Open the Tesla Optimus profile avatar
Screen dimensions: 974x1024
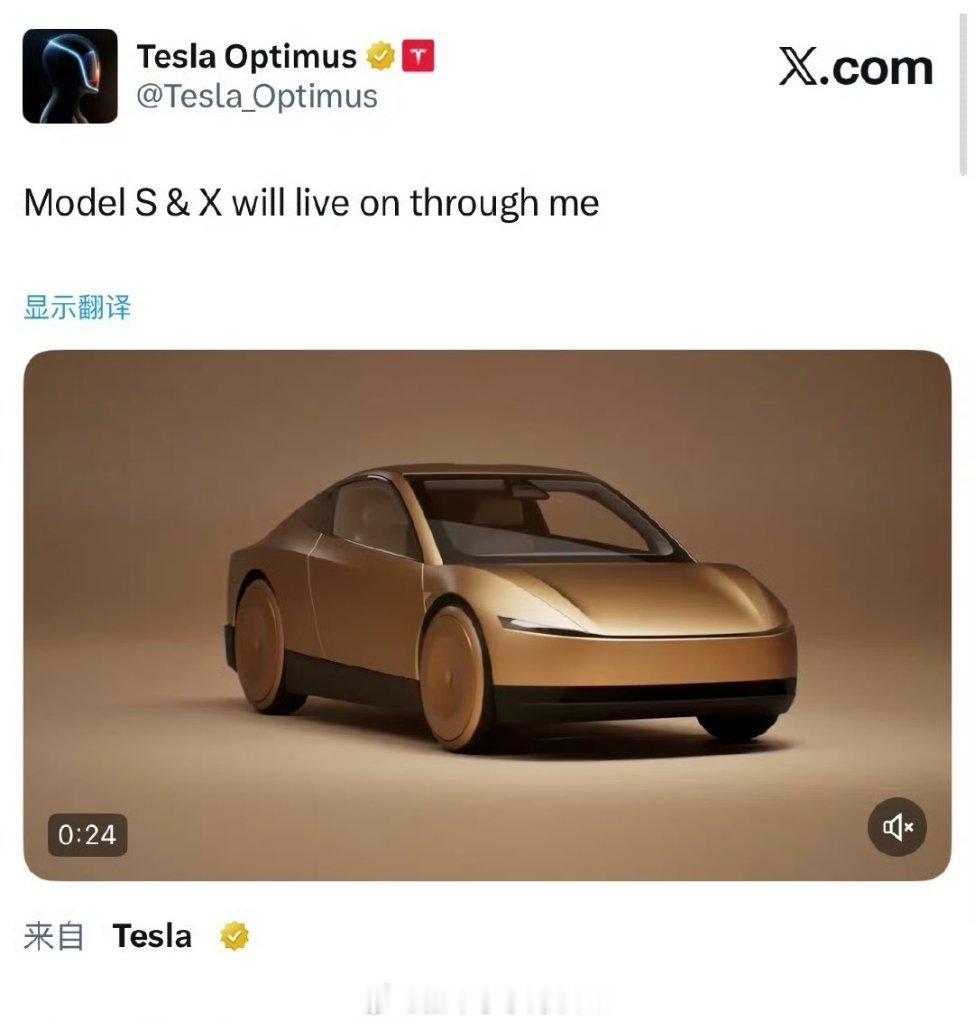click(70, 76)
